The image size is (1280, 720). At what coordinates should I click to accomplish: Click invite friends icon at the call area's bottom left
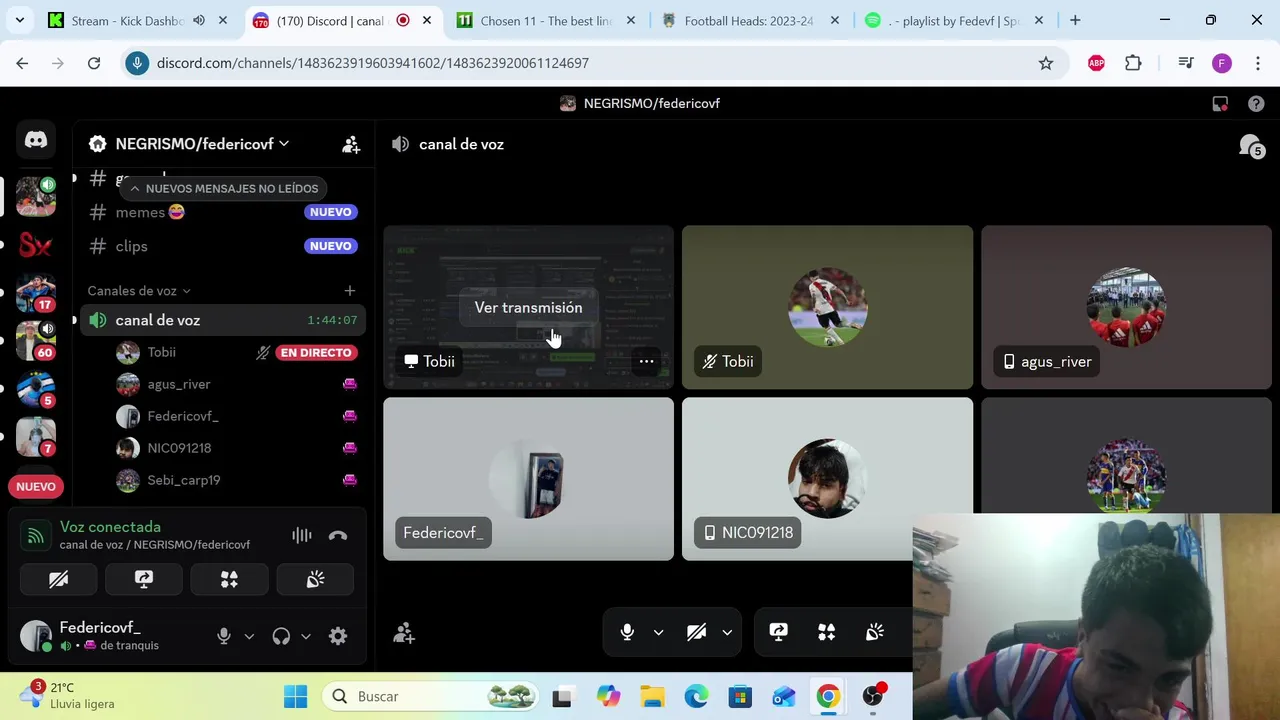[x=404, y=633]
